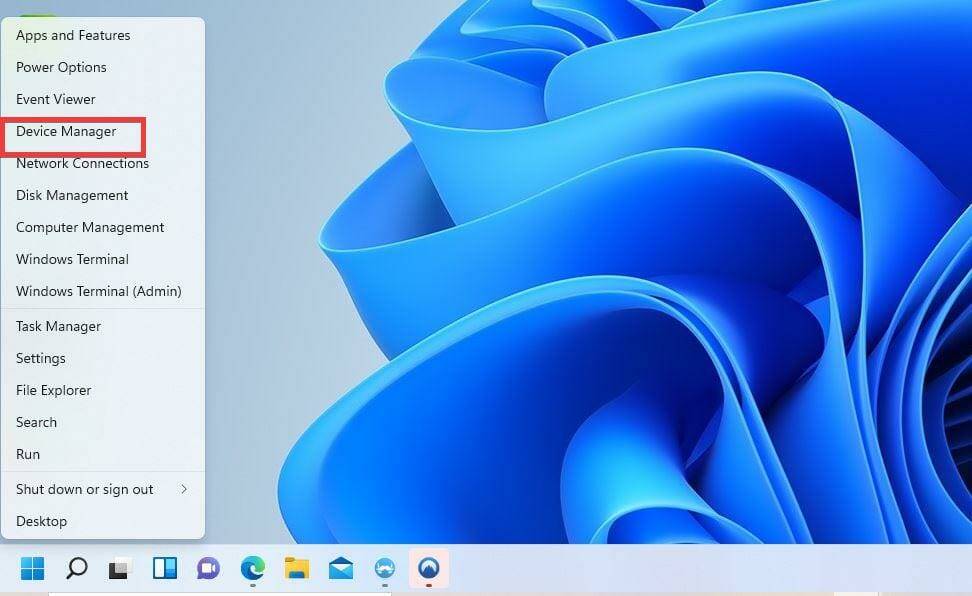Open the Start menu
972x596 pixels.
32,568
